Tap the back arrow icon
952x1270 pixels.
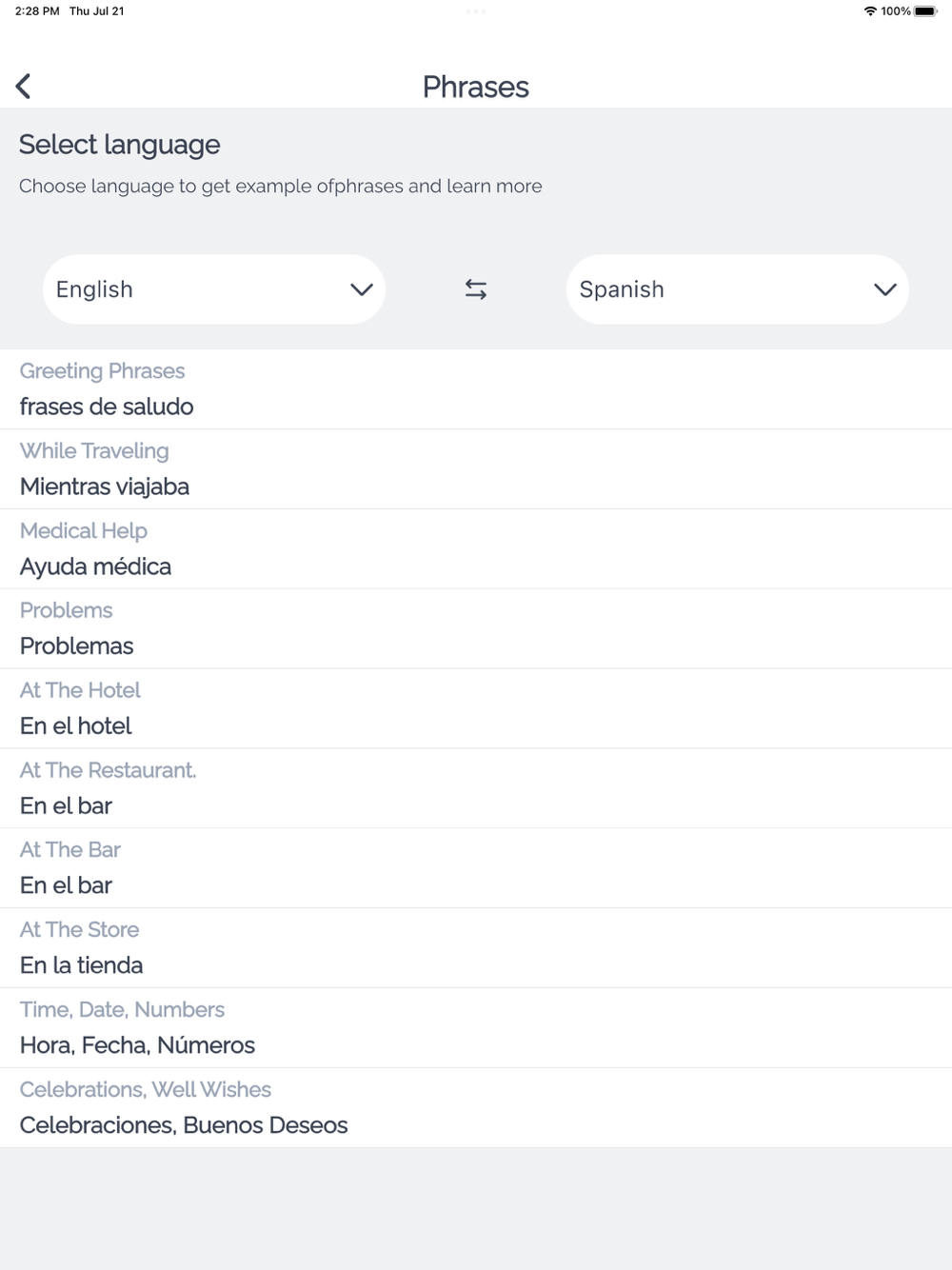point(24,87)
